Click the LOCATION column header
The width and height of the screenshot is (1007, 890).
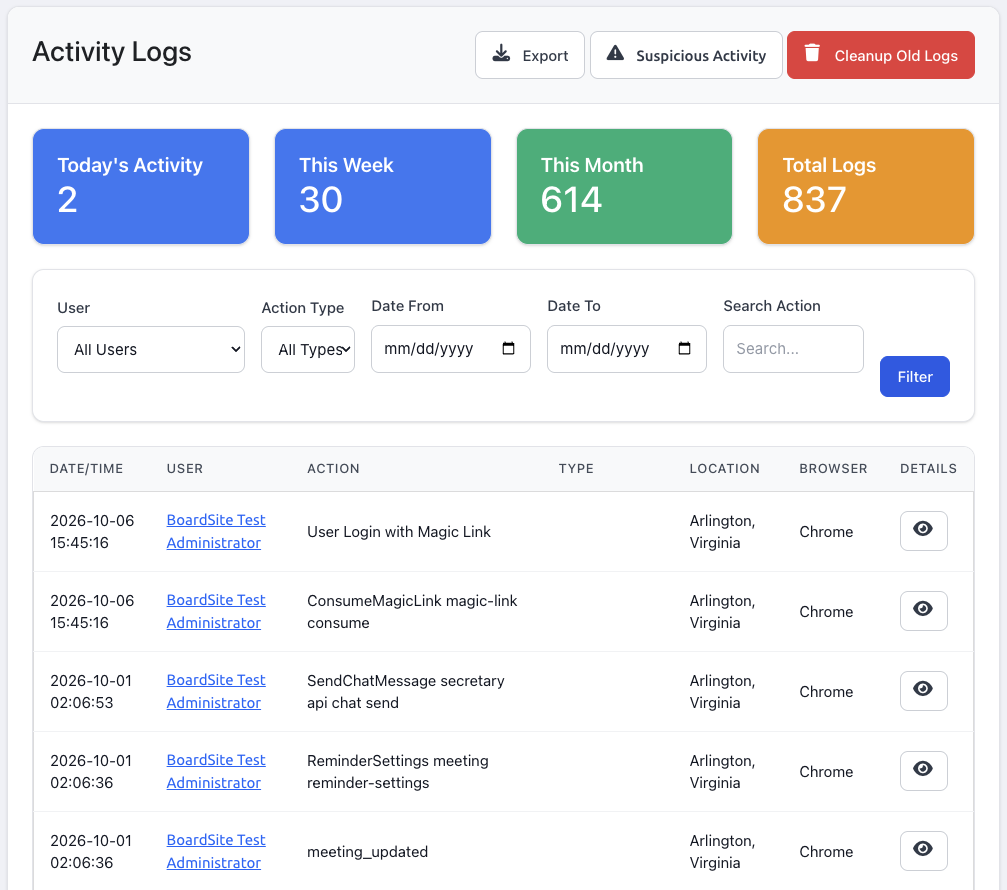click(724, 469)
